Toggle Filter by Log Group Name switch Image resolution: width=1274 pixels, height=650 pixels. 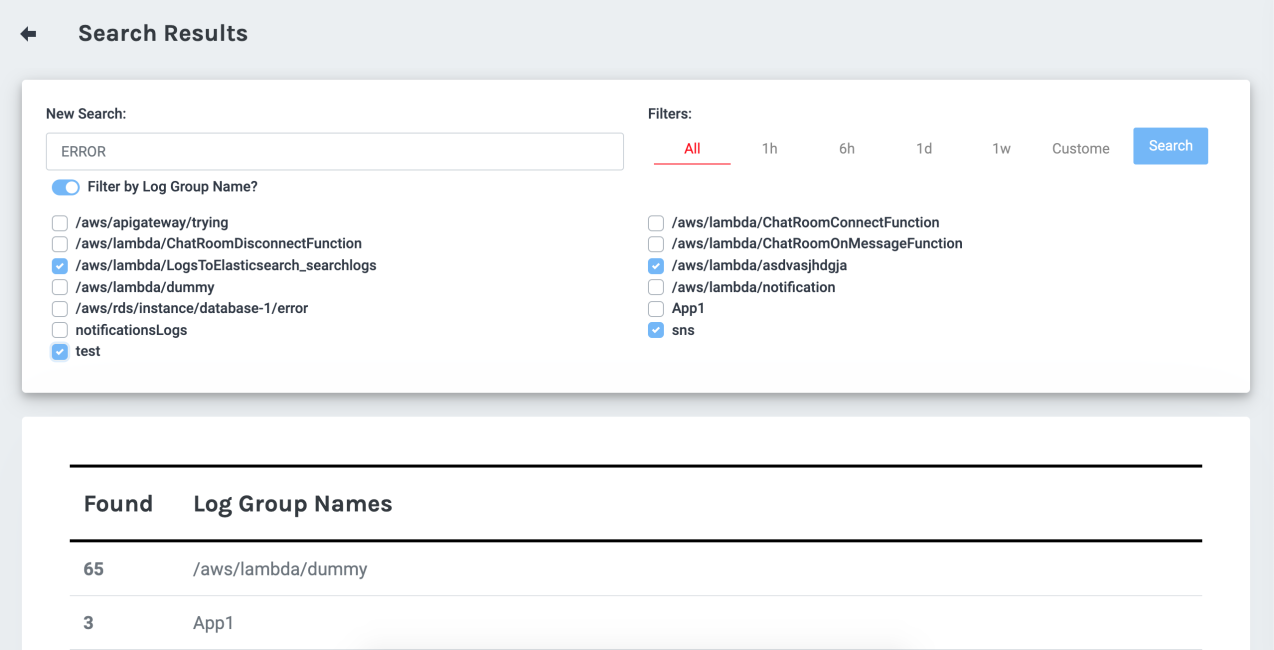coord(65,187)
